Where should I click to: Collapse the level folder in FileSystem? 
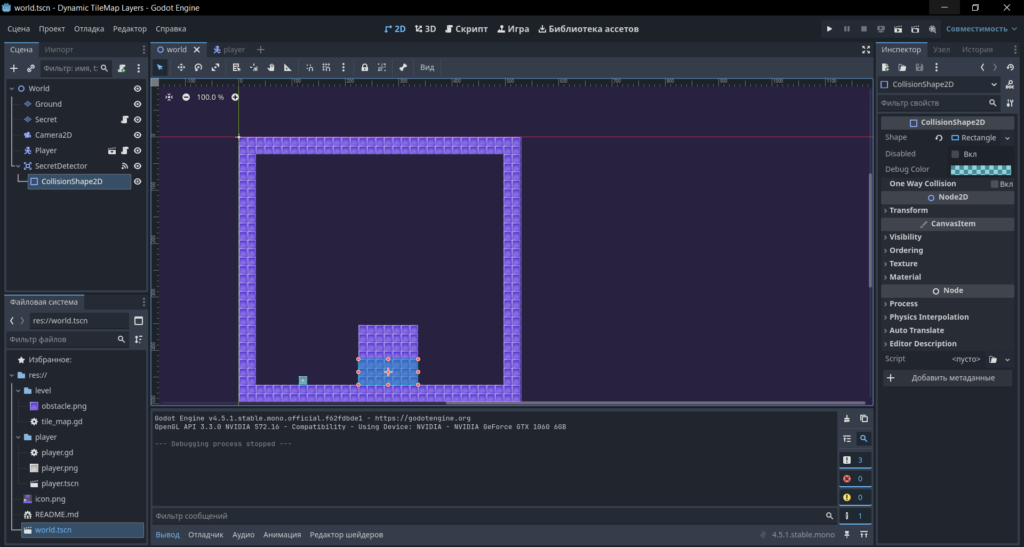(x=18, y=391)
